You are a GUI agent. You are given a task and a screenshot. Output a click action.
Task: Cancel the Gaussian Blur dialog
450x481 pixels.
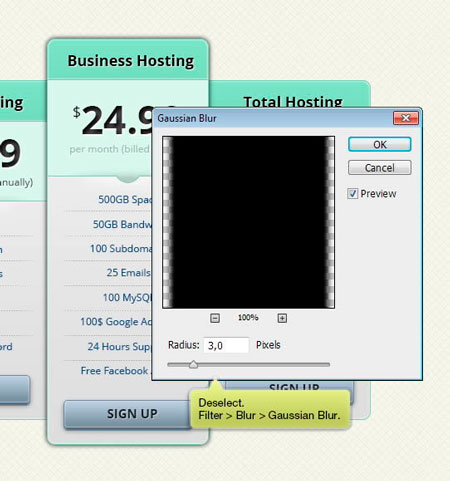tap(379, 168)
